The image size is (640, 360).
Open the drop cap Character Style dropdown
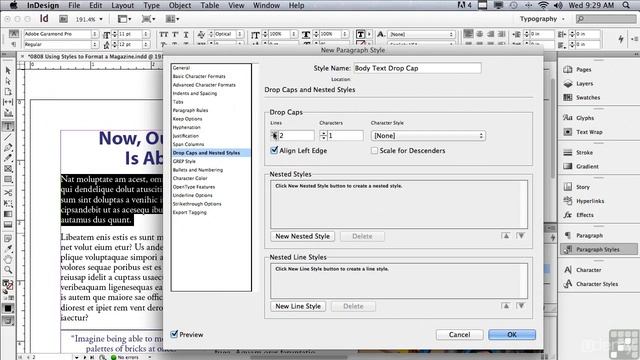[x=428, y=136]
